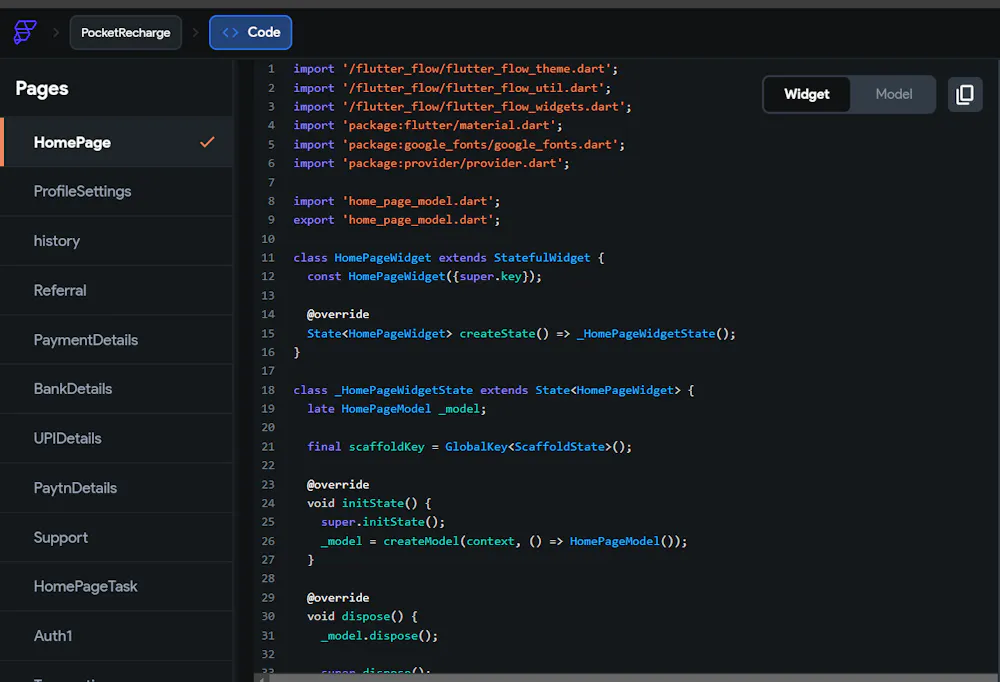Click the flutter_flow_util.dart import line
Screen dimensions: 1000x682
point(452,88)
